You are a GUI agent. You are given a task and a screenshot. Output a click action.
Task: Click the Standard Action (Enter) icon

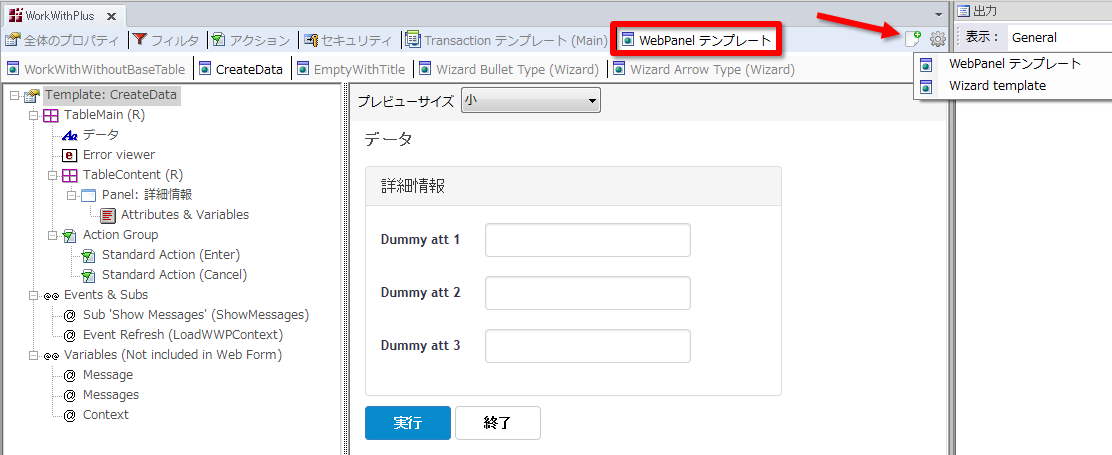click(89, 255)
